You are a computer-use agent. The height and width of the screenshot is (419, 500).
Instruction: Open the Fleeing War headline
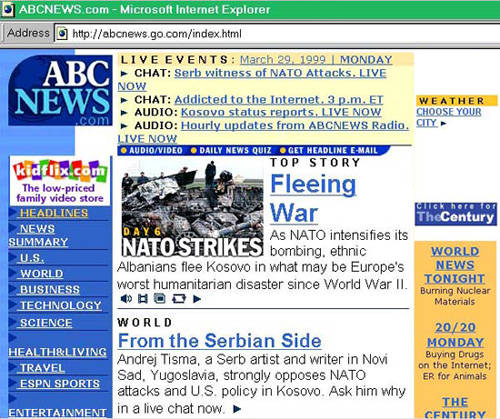click(313, 199)
